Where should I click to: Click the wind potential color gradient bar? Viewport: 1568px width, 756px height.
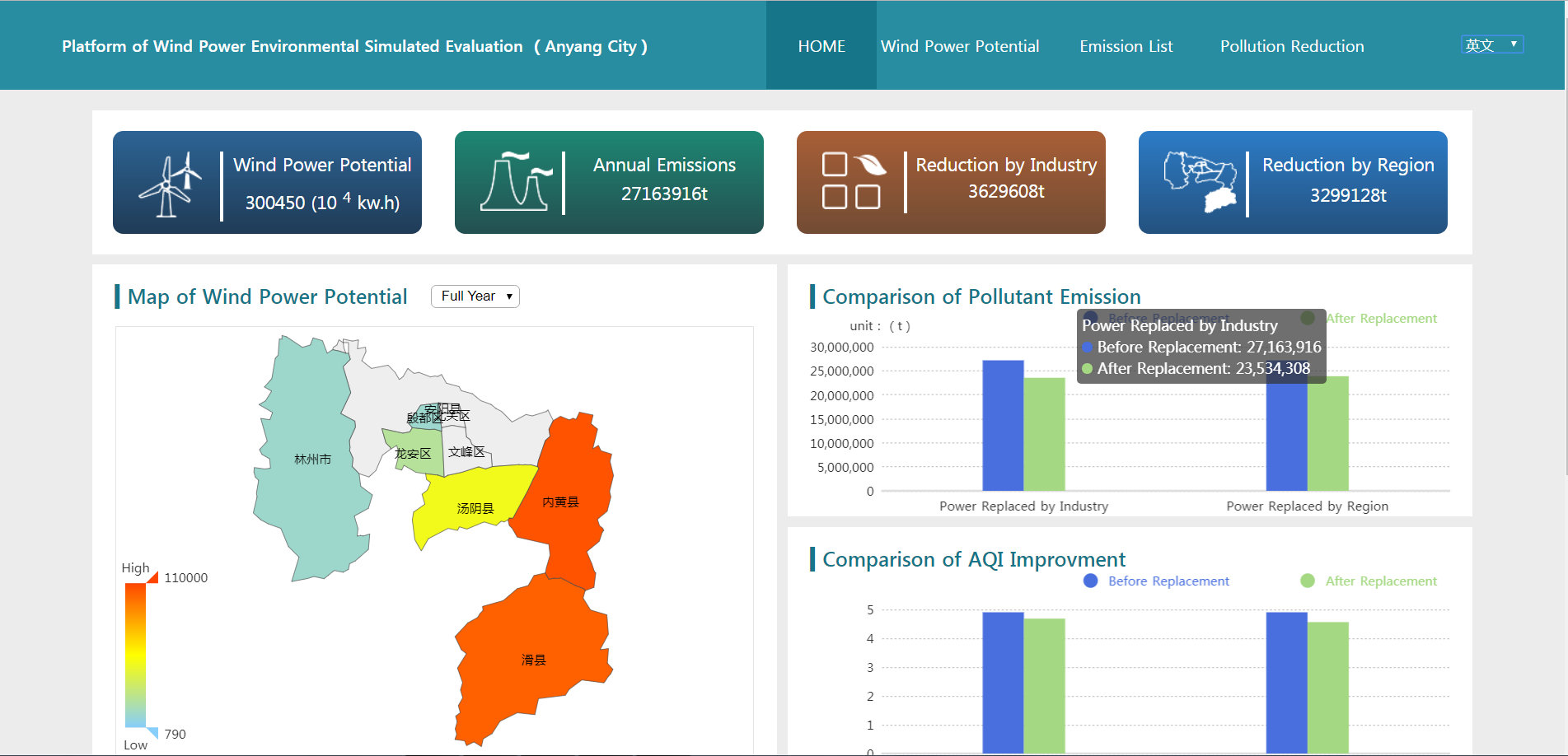point(135,656)
